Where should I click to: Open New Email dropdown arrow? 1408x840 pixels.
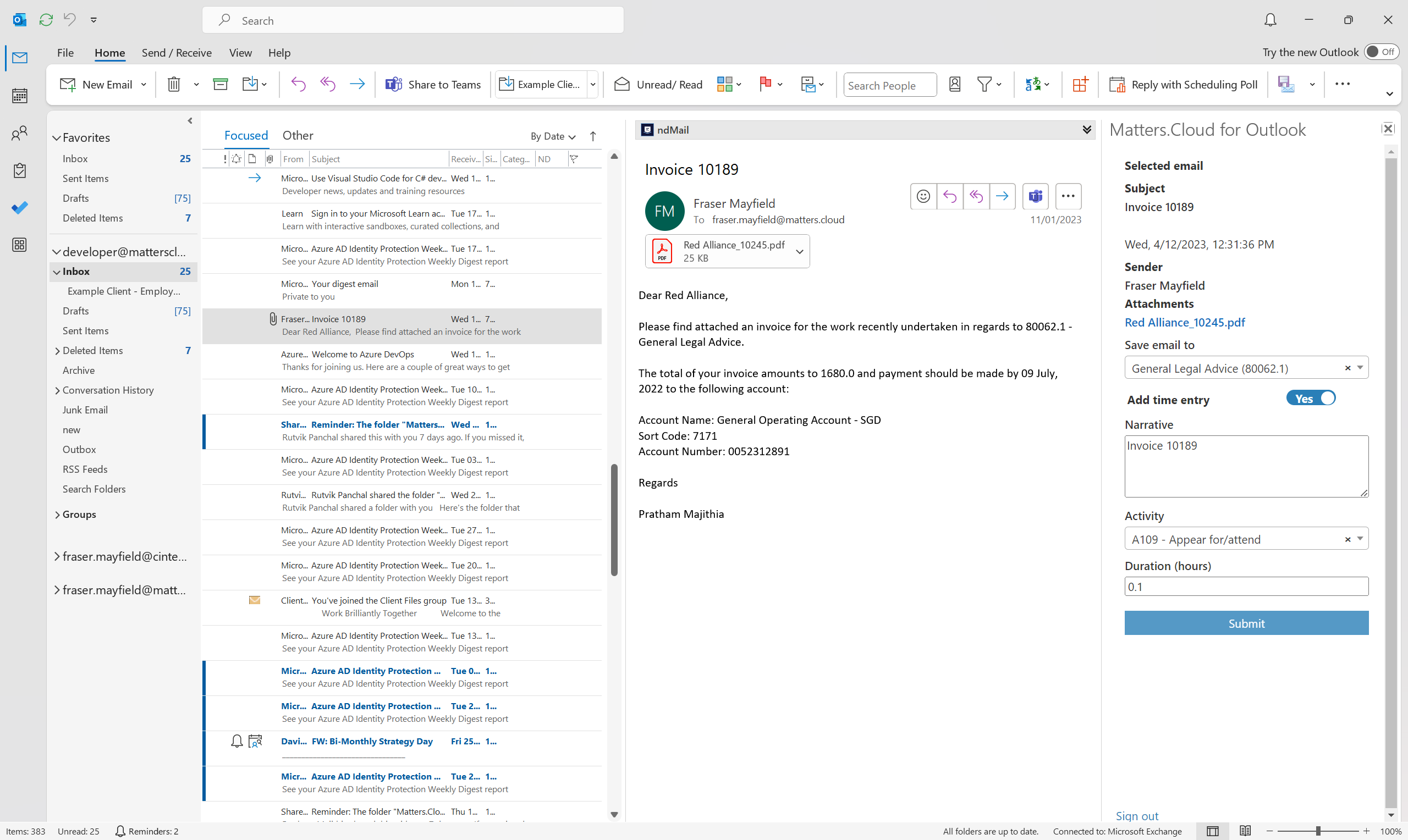click(143, 84)
